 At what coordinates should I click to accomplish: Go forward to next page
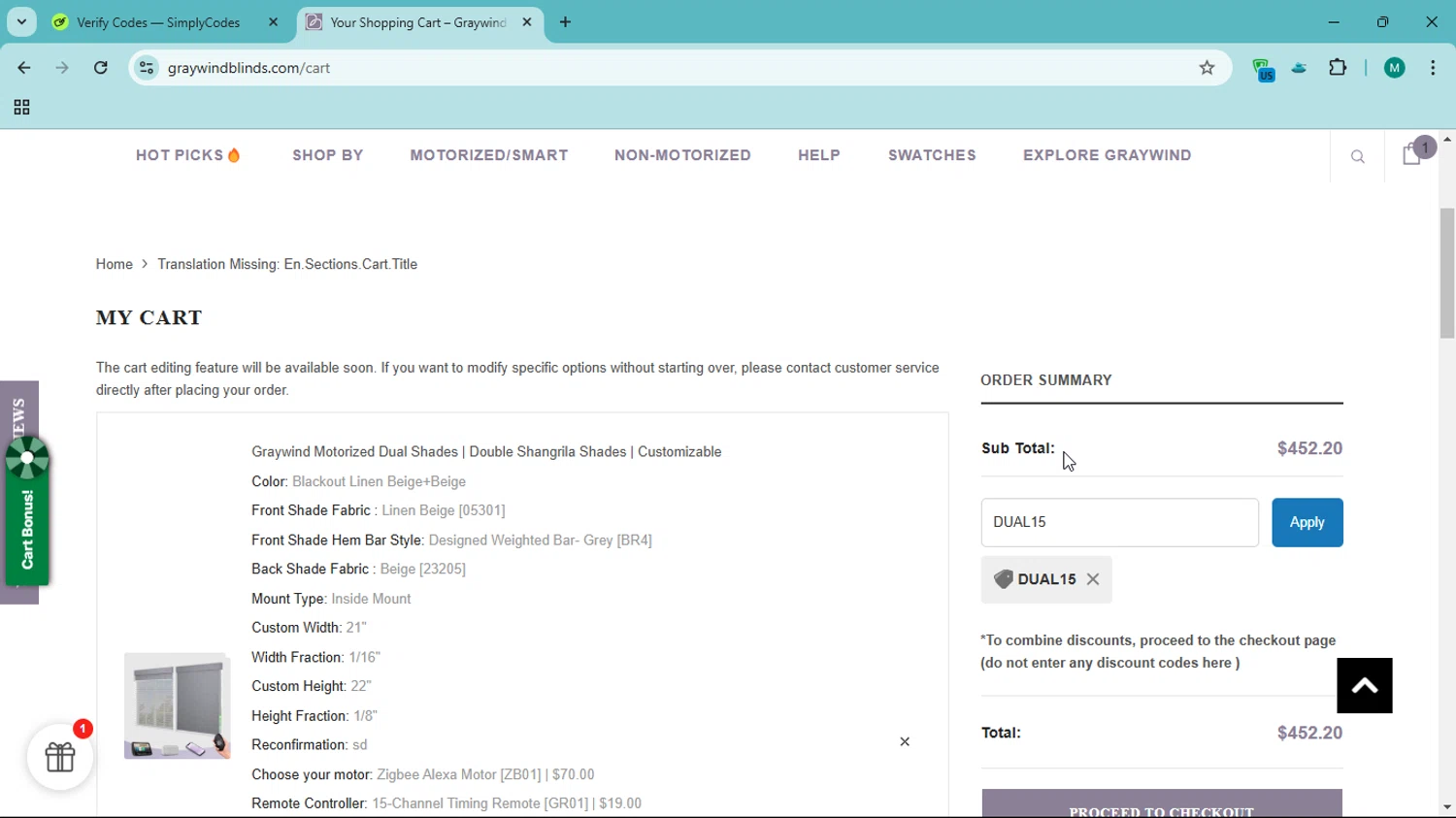tap(62, 68)
